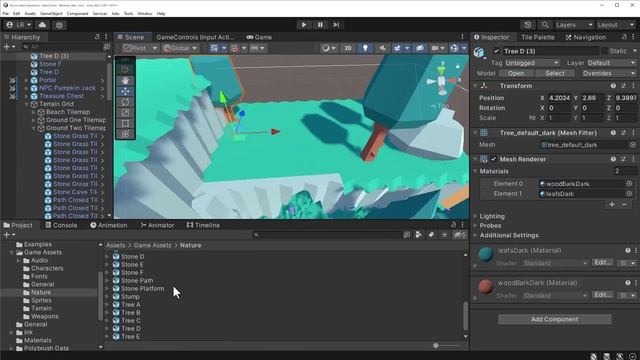The height and width of the screenshot is (360, 640).
Task: Click Edit for woodBarkDark material
Action: click(602, 295)
